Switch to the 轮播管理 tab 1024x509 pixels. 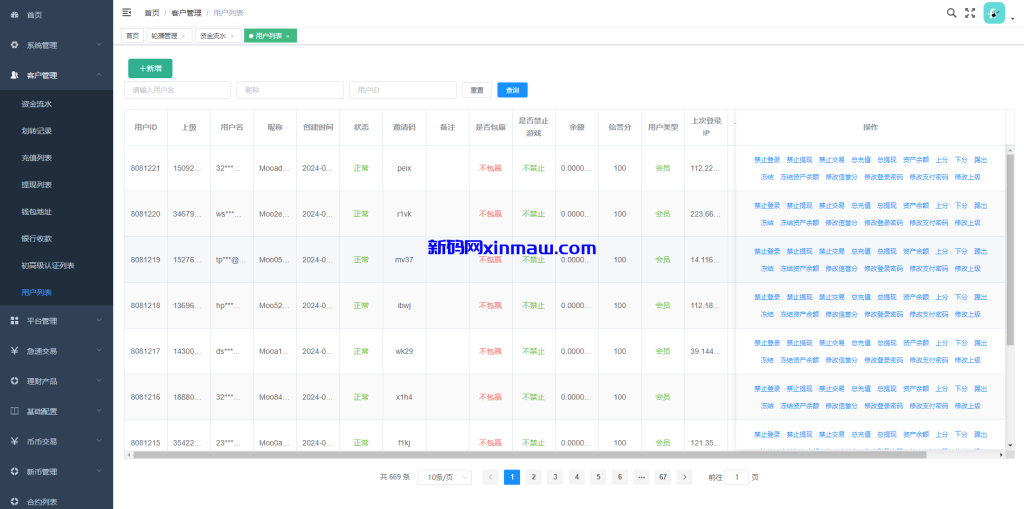click(x=163, y=36)
